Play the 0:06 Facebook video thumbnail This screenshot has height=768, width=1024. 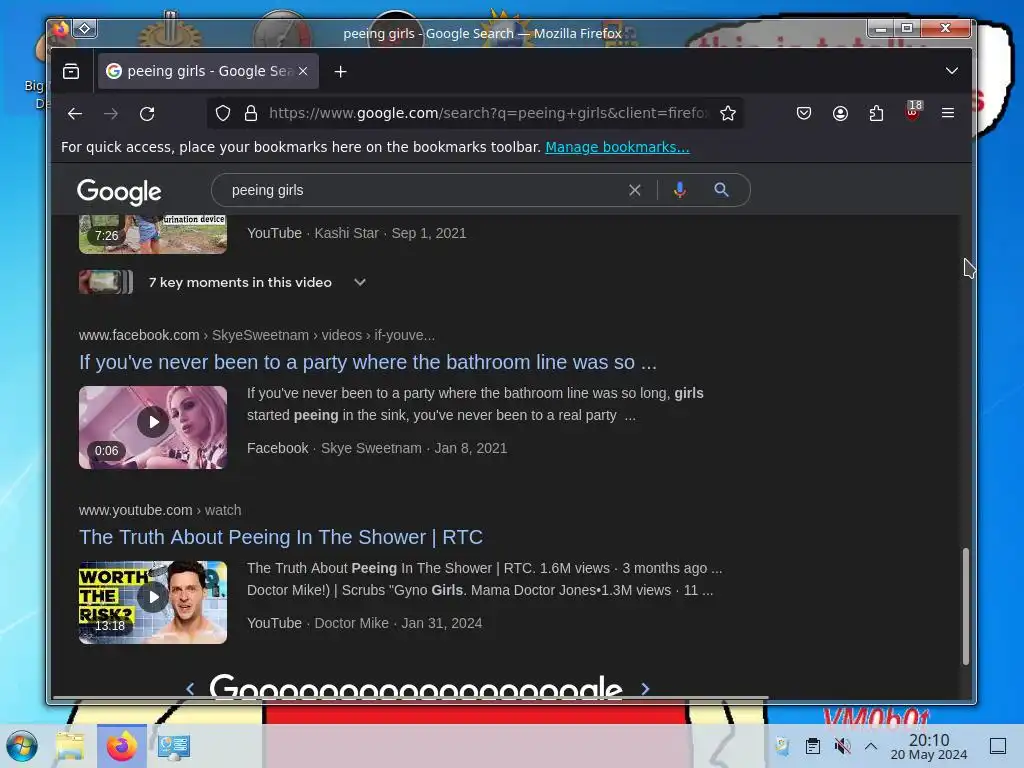coord(153,427)
